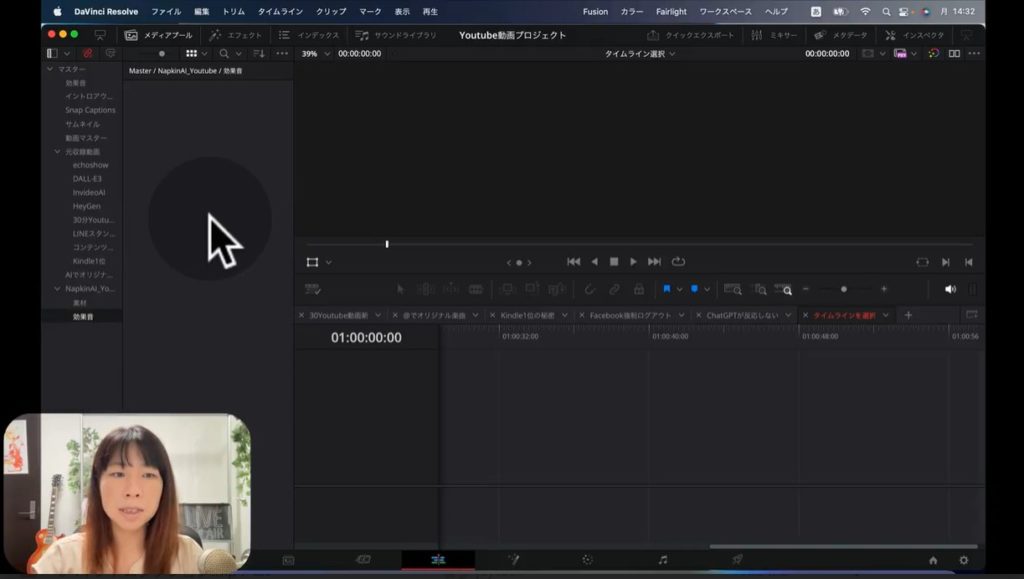Click the blue flag icon
The height and width of the screenshot is (579, 1024).
666,289
